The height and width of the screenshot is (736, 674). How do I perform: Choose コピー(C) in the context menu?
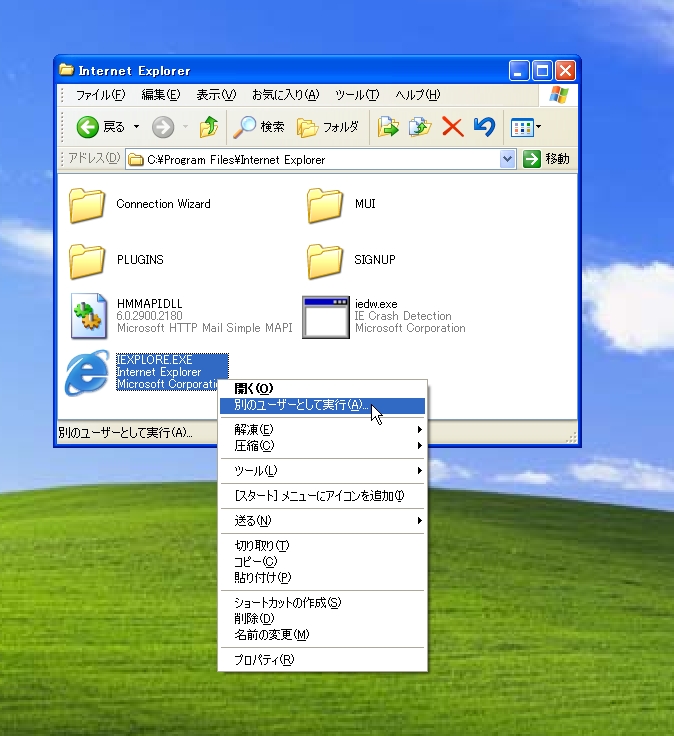point(322,561)
